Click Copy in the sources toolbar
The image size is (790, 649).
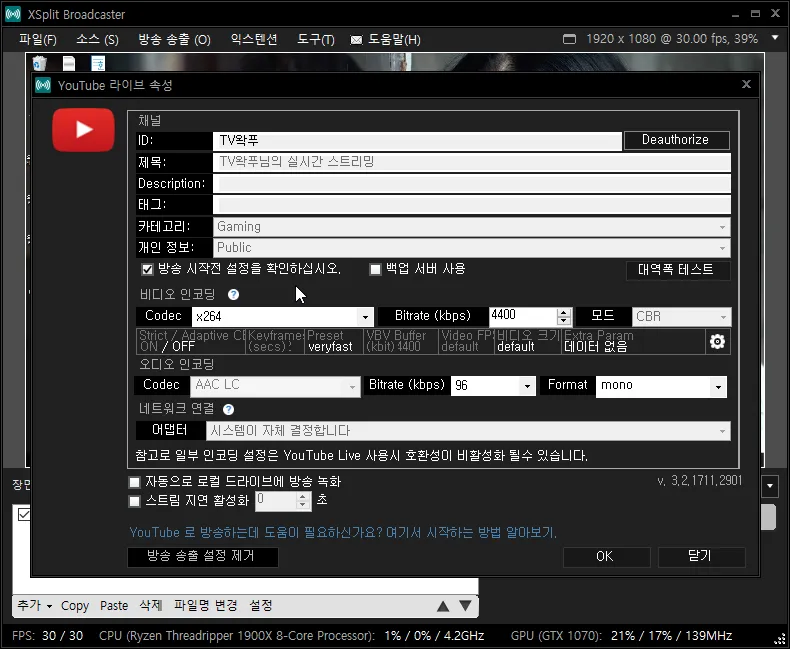pyautogui.click(x=75, y=606)
